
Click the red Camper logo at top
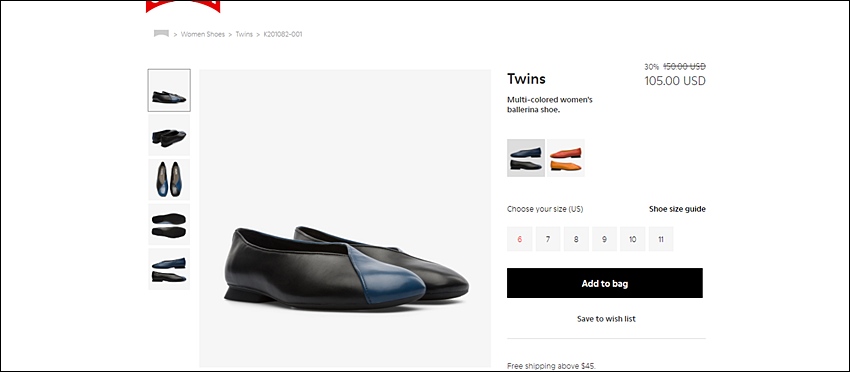click(183, 7)
